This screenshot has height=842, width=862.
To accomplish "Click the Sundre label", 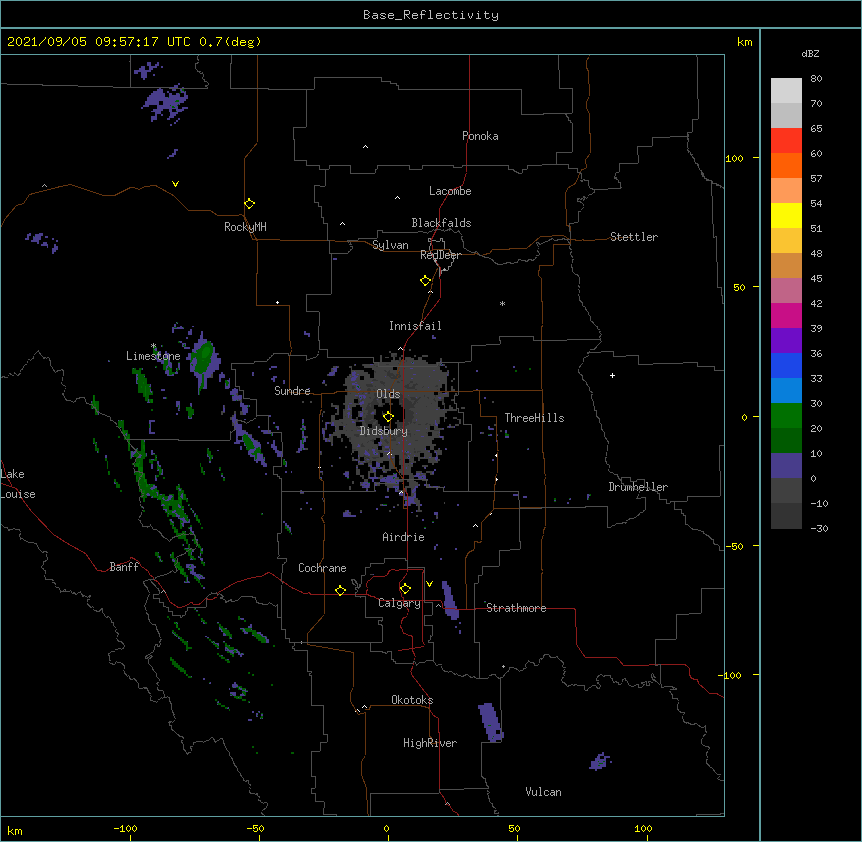I will (x=292, y=391).
